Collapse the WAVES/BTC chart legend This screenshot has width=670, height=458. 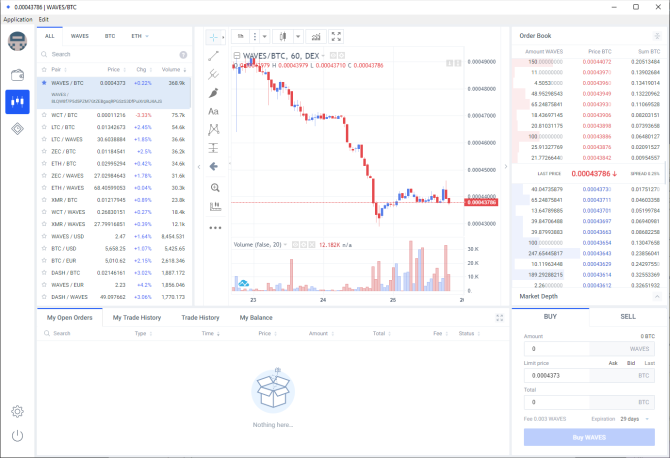coord(237,56)
